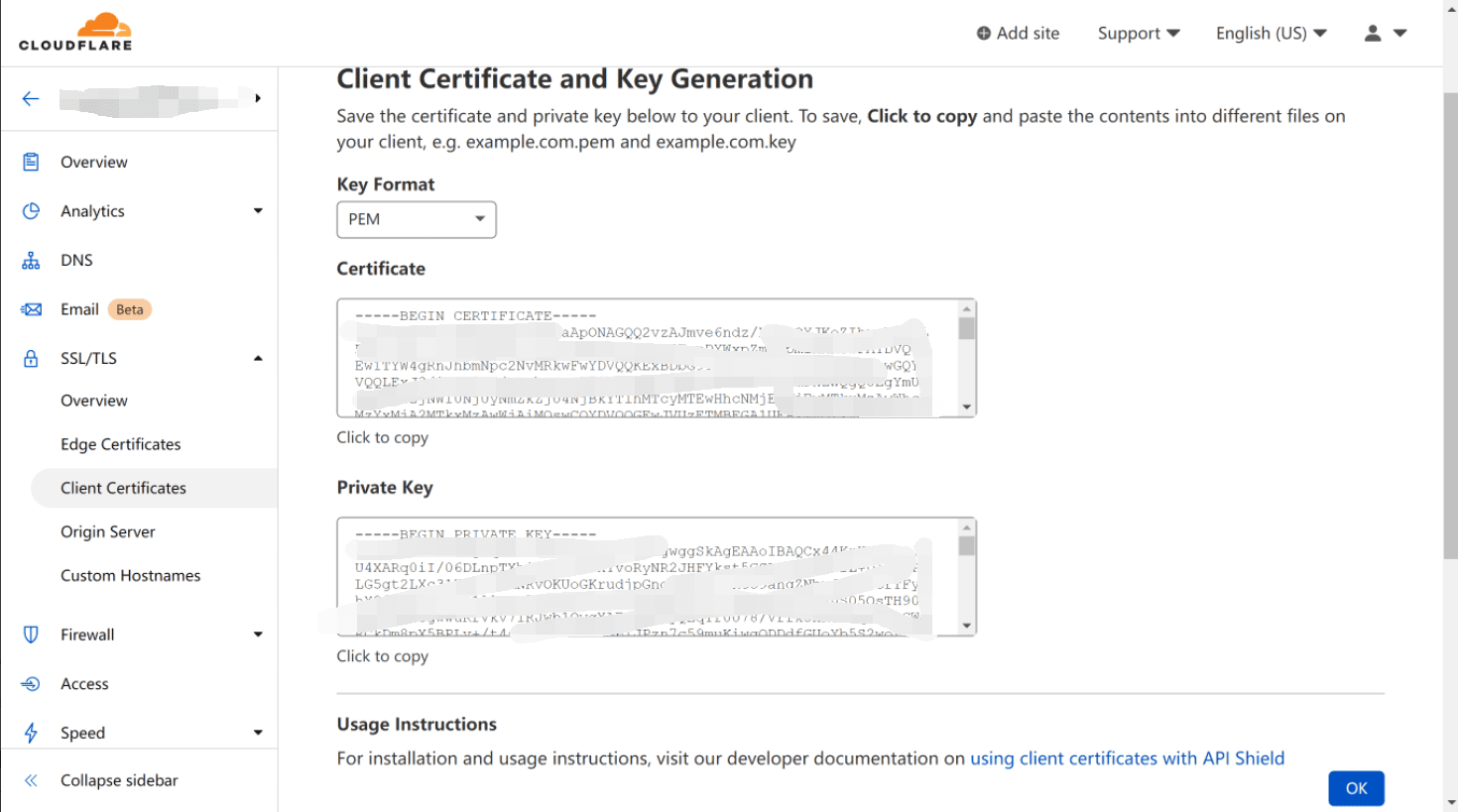Click to copy the Private Key contents

pos(382,655)
